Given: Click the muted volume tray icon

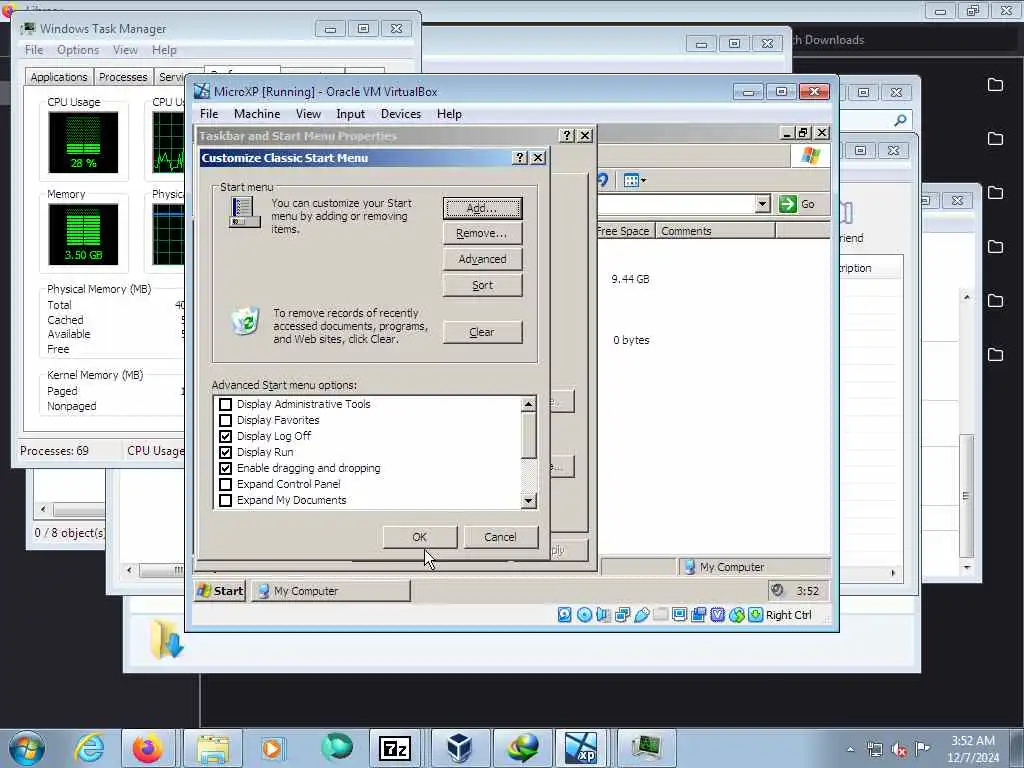Looking at the screenshot, I should click(x=899, y=750).
